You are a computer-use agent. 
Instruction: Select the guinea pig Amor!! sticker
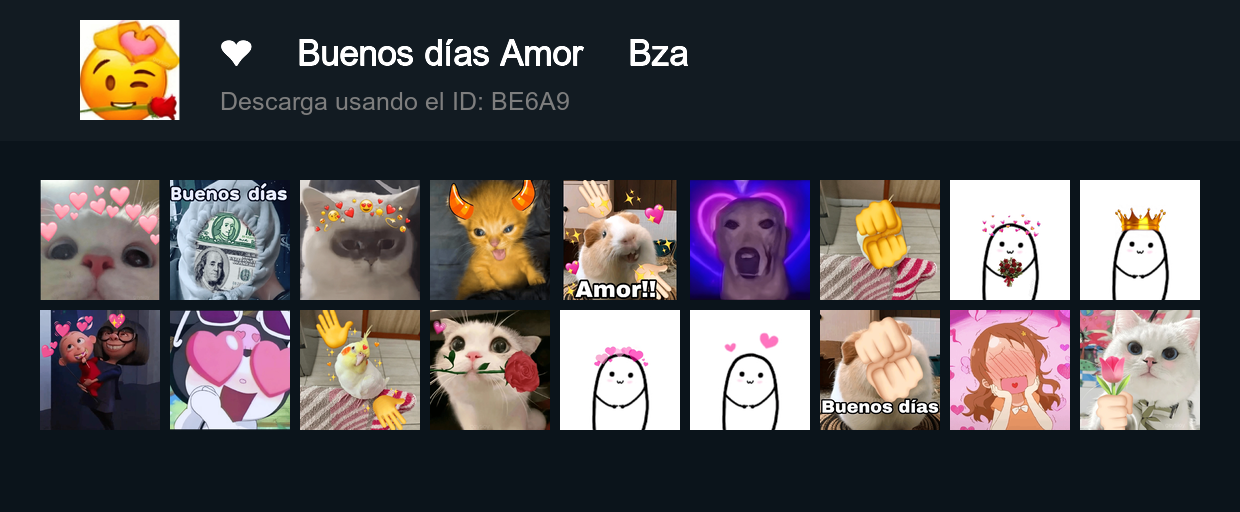[620, 240]
